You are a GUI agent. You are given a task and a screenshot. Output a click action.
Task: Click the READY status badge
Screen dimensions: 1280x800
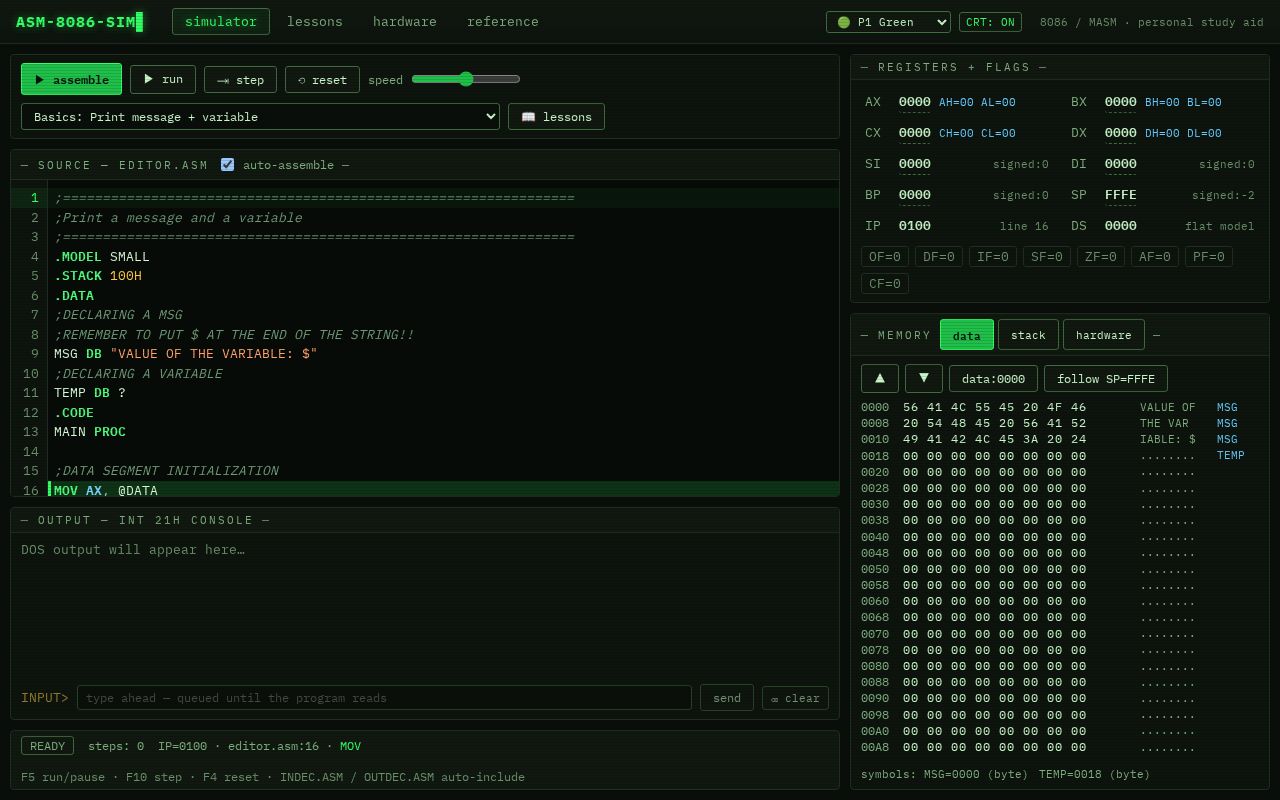coord(47,746)
